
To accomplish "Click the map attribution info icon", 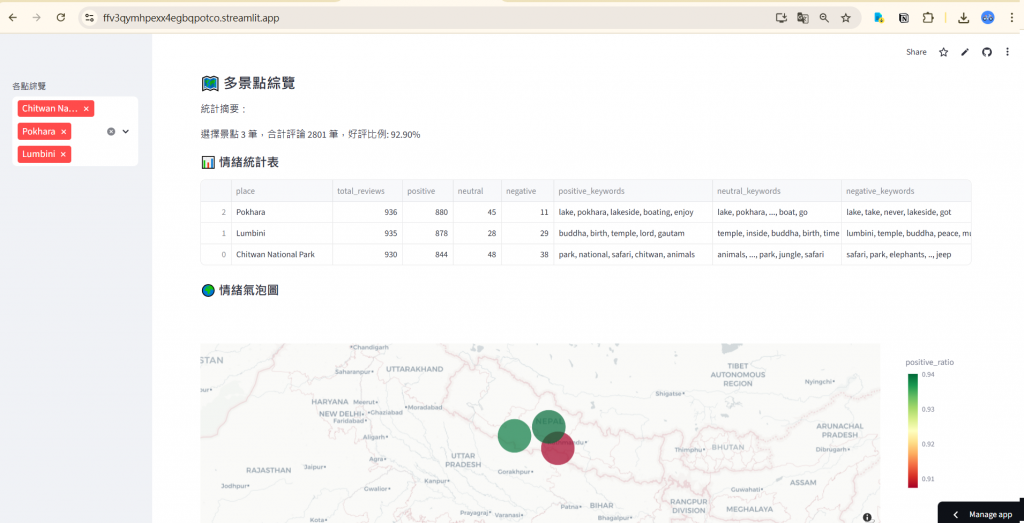I will tap(867, 517).
